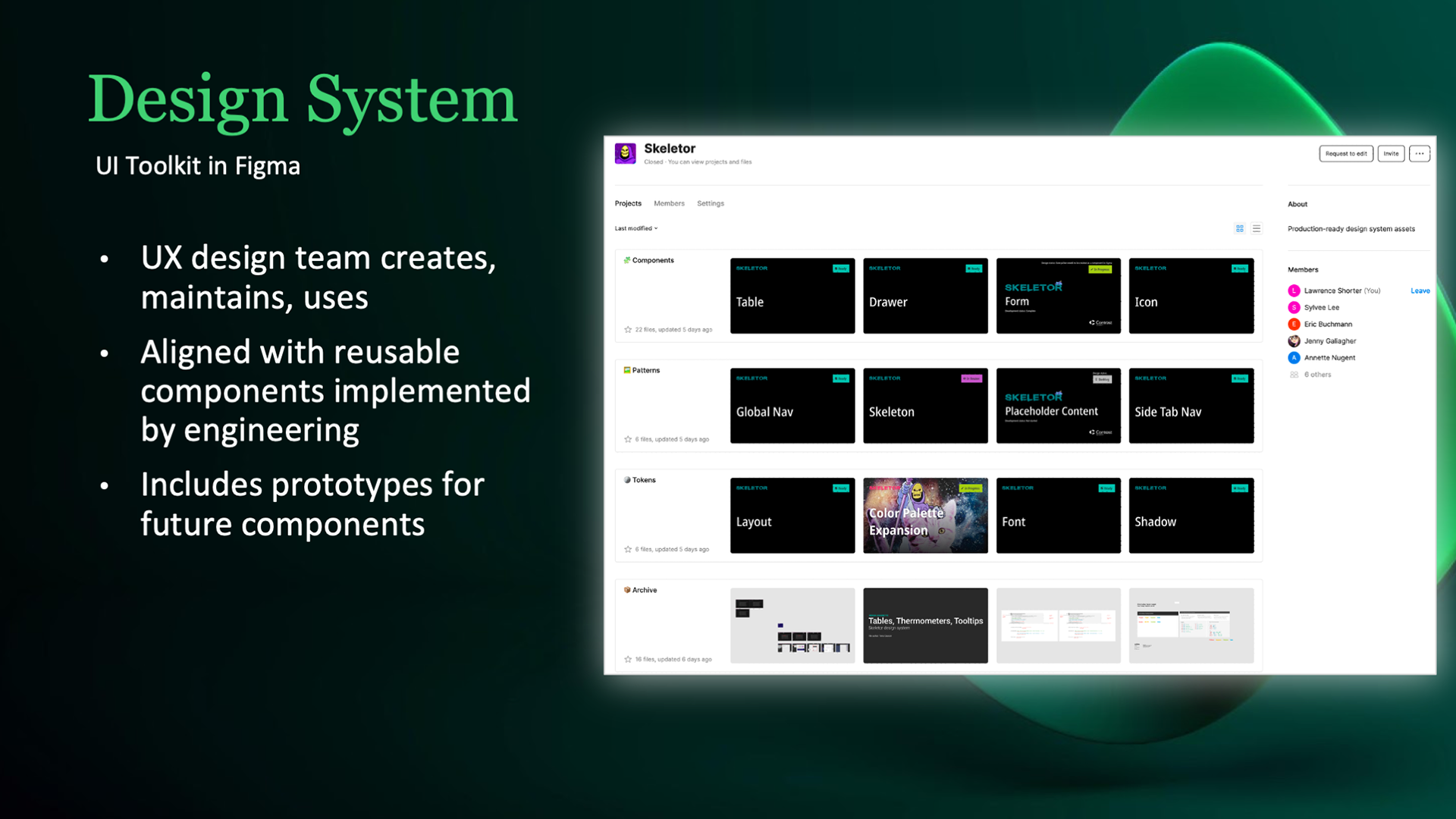The height and width of the screenshot is (819, 1456).
Task: Switch to grid view icon
Action: click(x=1240, y=228)
